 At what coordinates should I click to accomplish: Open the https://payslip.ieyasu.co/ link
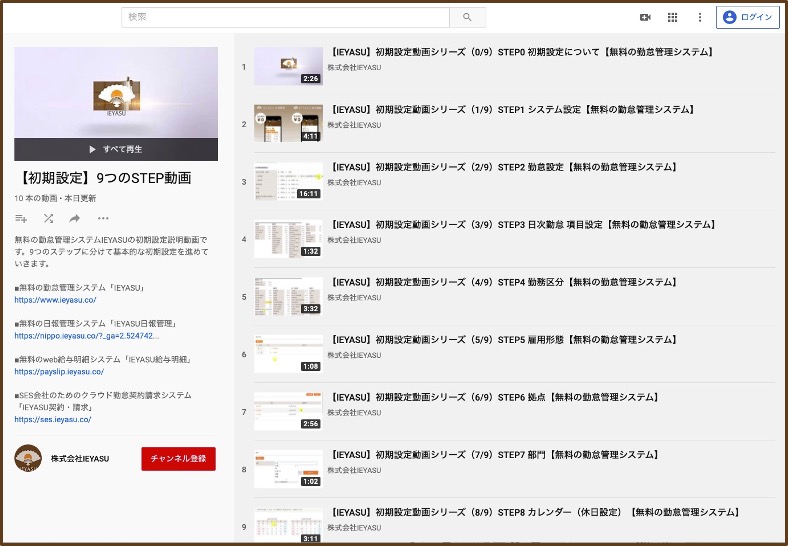(x=59, y=372)
